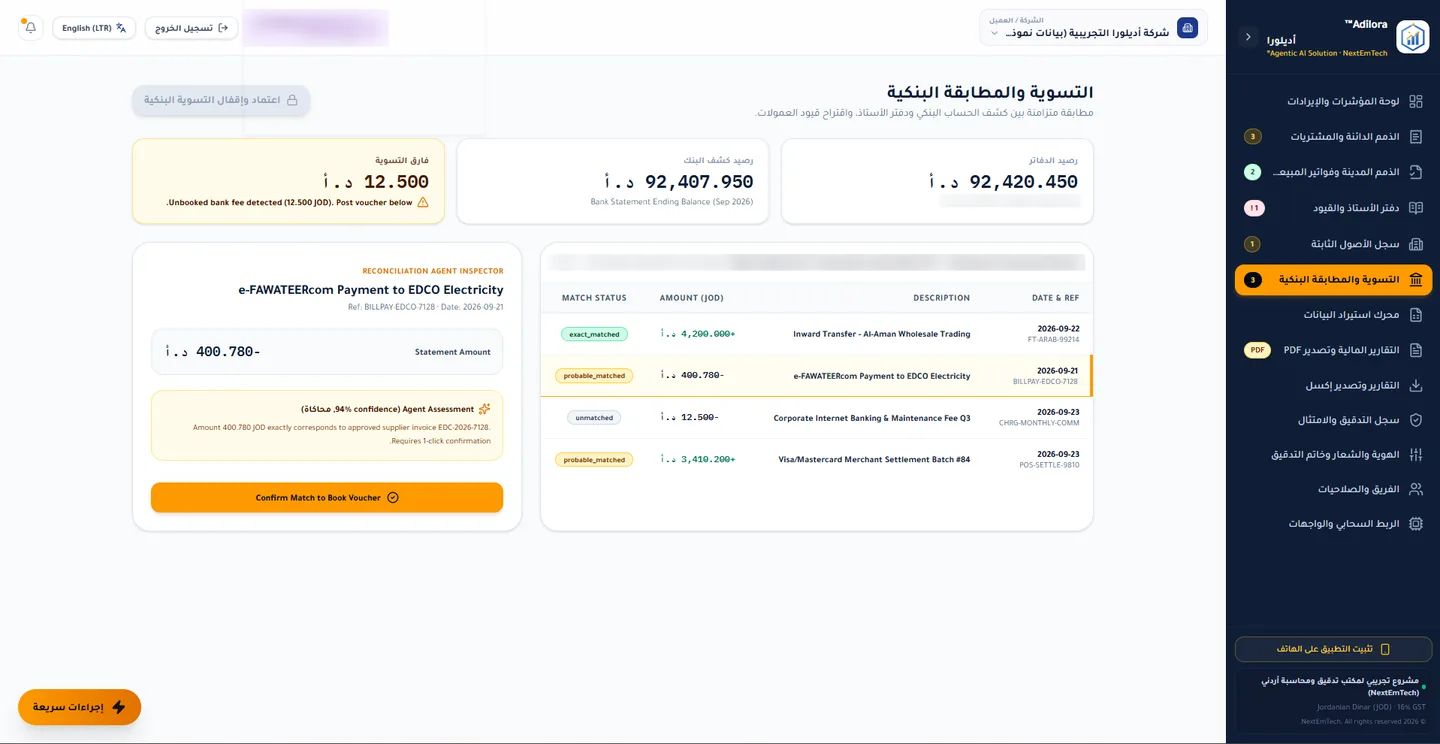
Task: Click the Statement Amount field value
Action: coord(212,352)
